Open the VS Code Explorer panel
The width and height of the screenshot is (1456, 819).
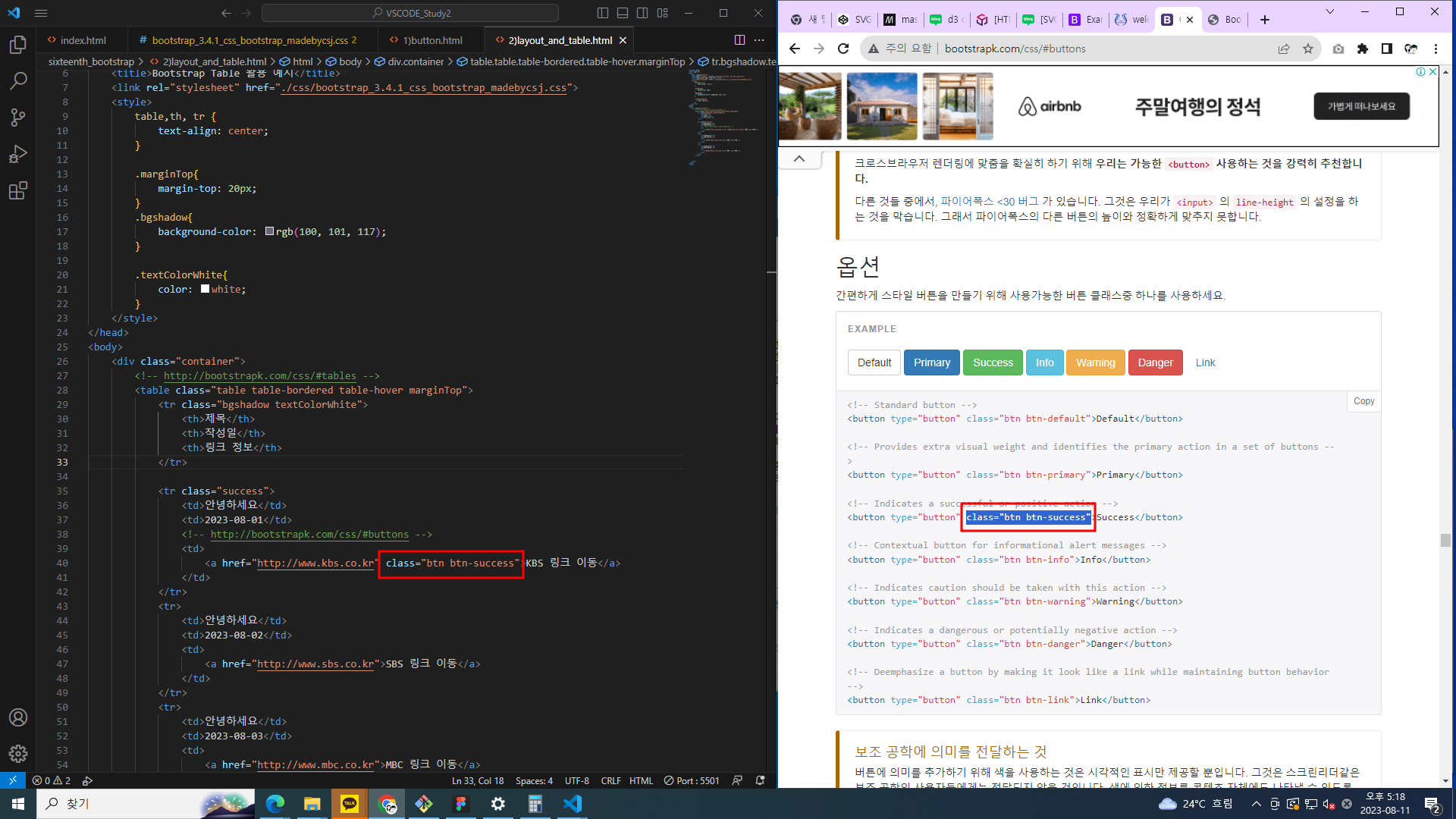tap(18, 45)
